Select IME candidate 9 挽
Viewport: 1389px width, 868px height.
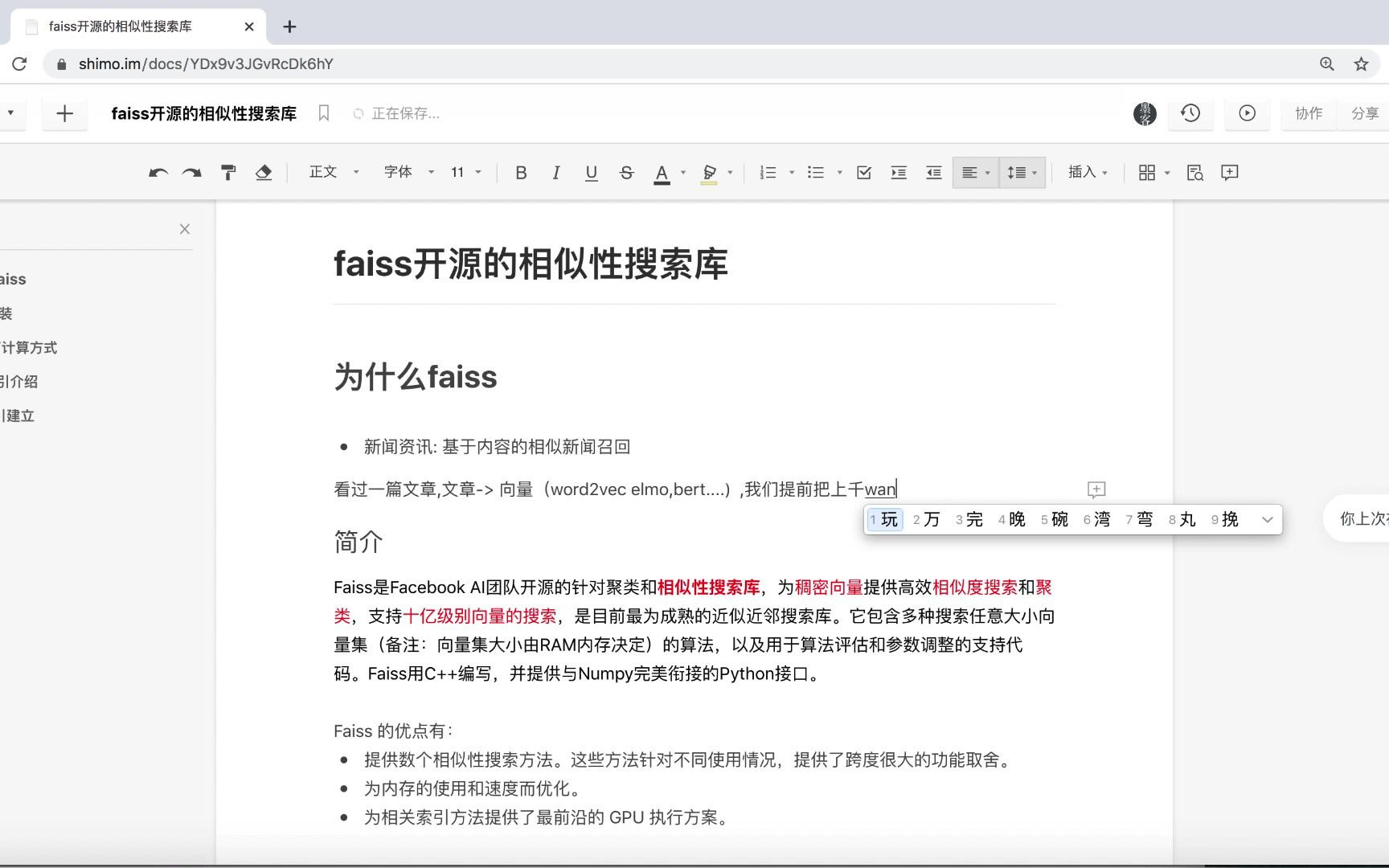[1225, 519]
